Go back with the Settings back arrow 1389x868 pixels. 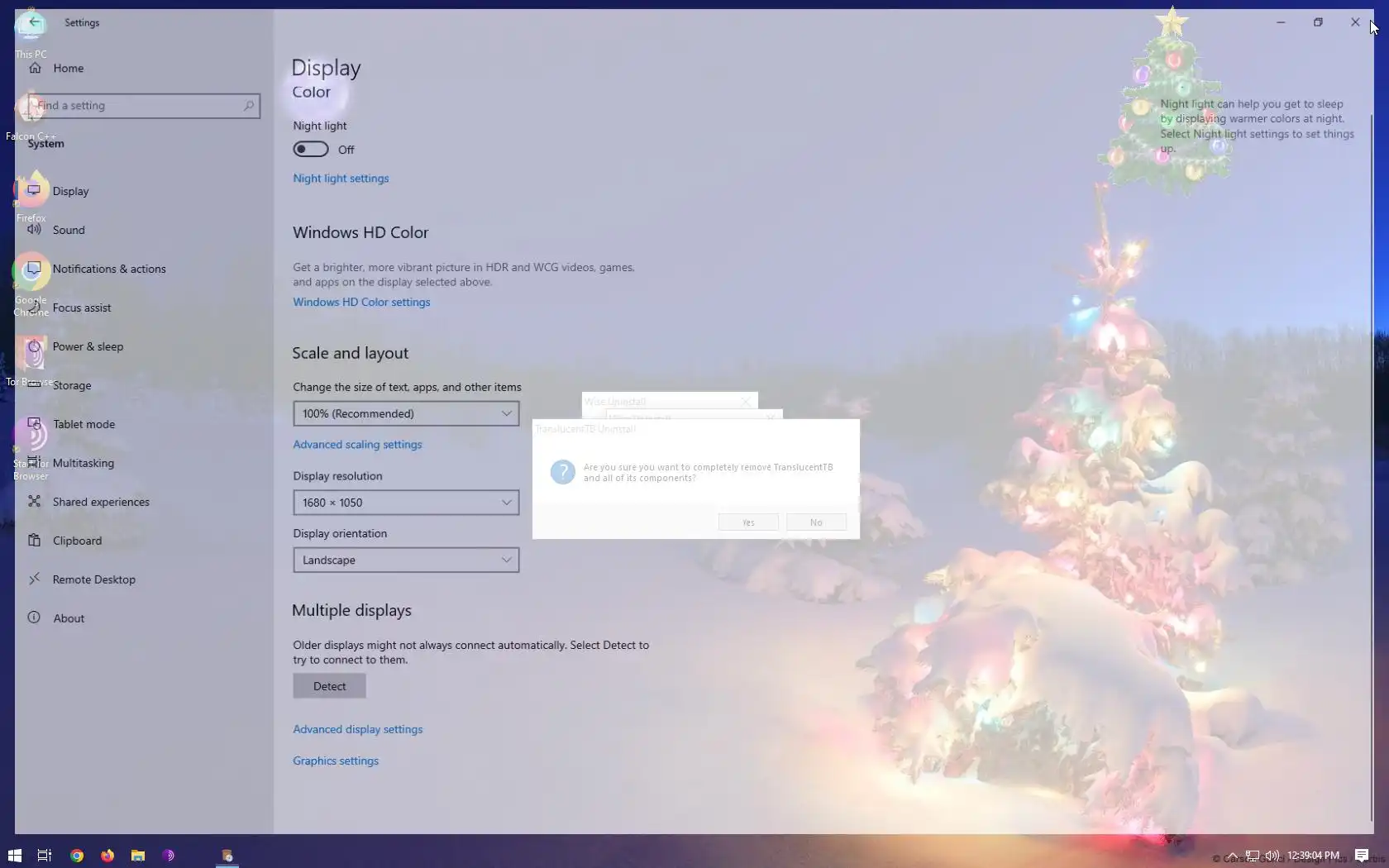(x=34, y=22)
